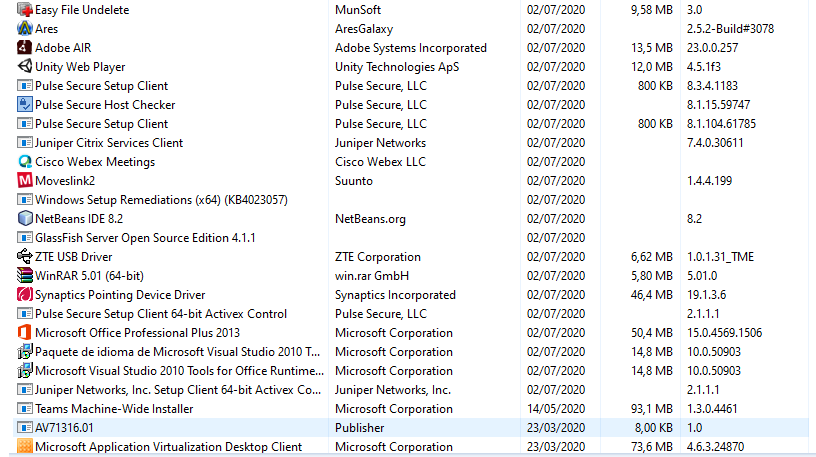The width and height of the screenshot is (816, 457).
Task: Select GlassFish Server Open Source Edition 4.1.1
Action: (x=145, y=238)
